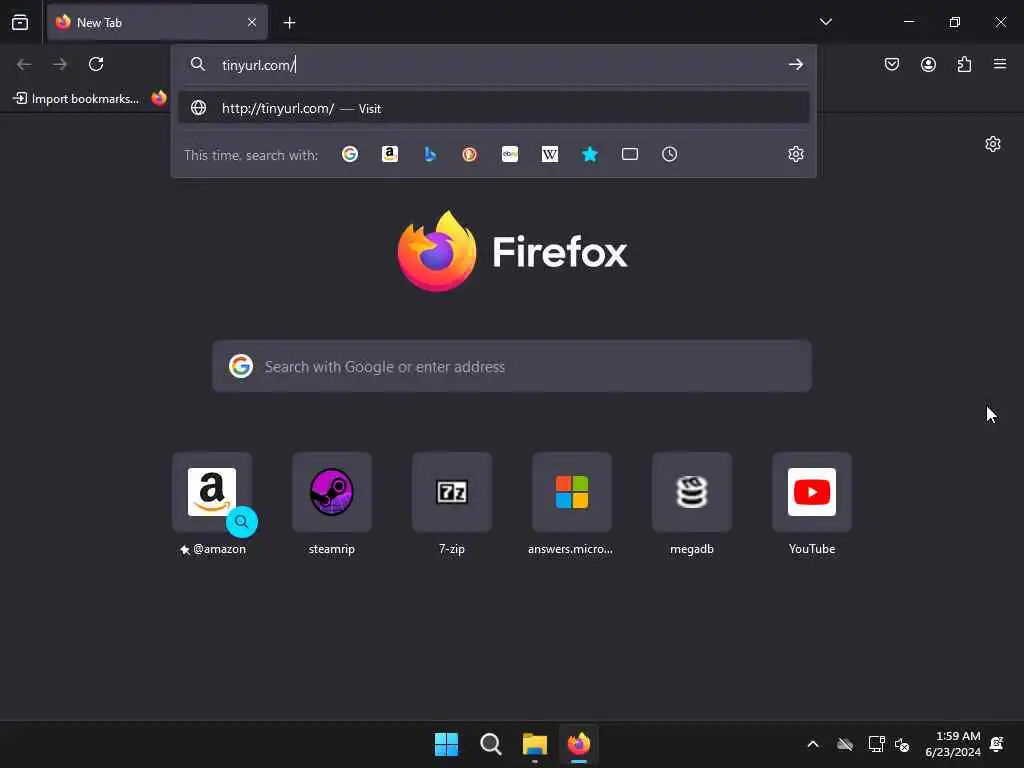
Task: Open the muted volume tray icon
Action: coord(903,744)
